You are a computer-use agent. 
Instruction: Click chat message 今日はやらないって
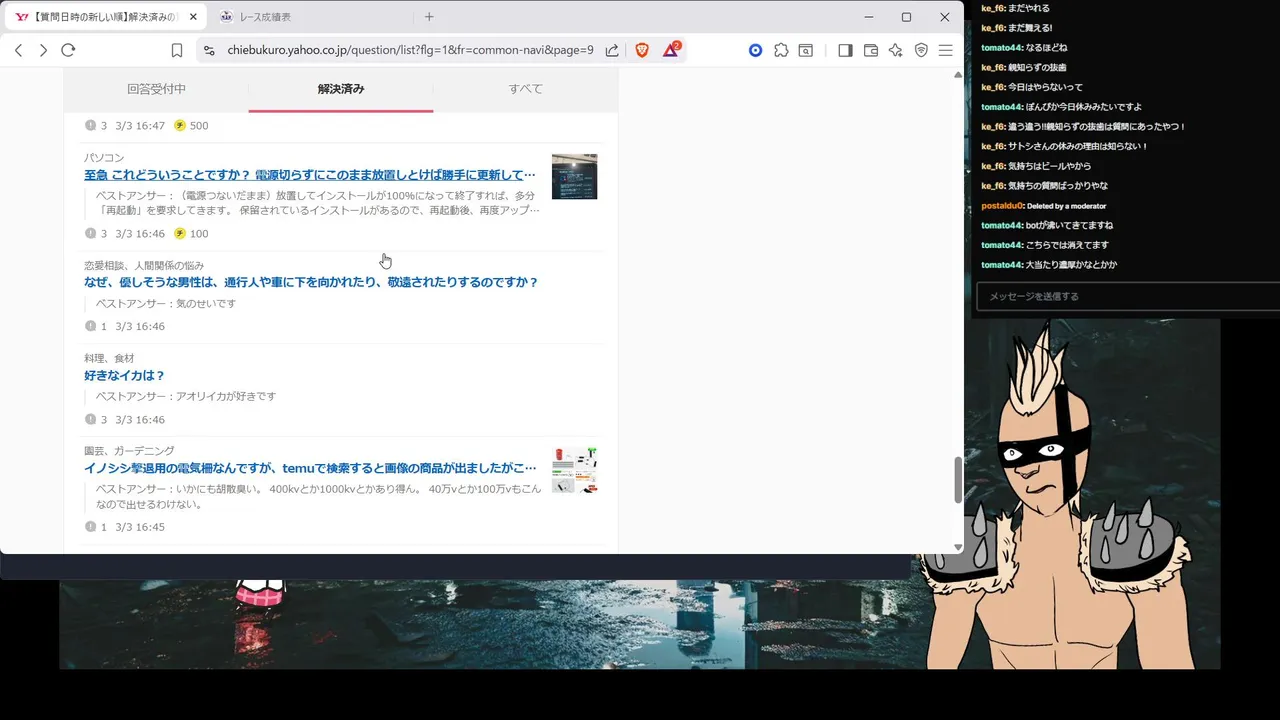(1045, 88)
